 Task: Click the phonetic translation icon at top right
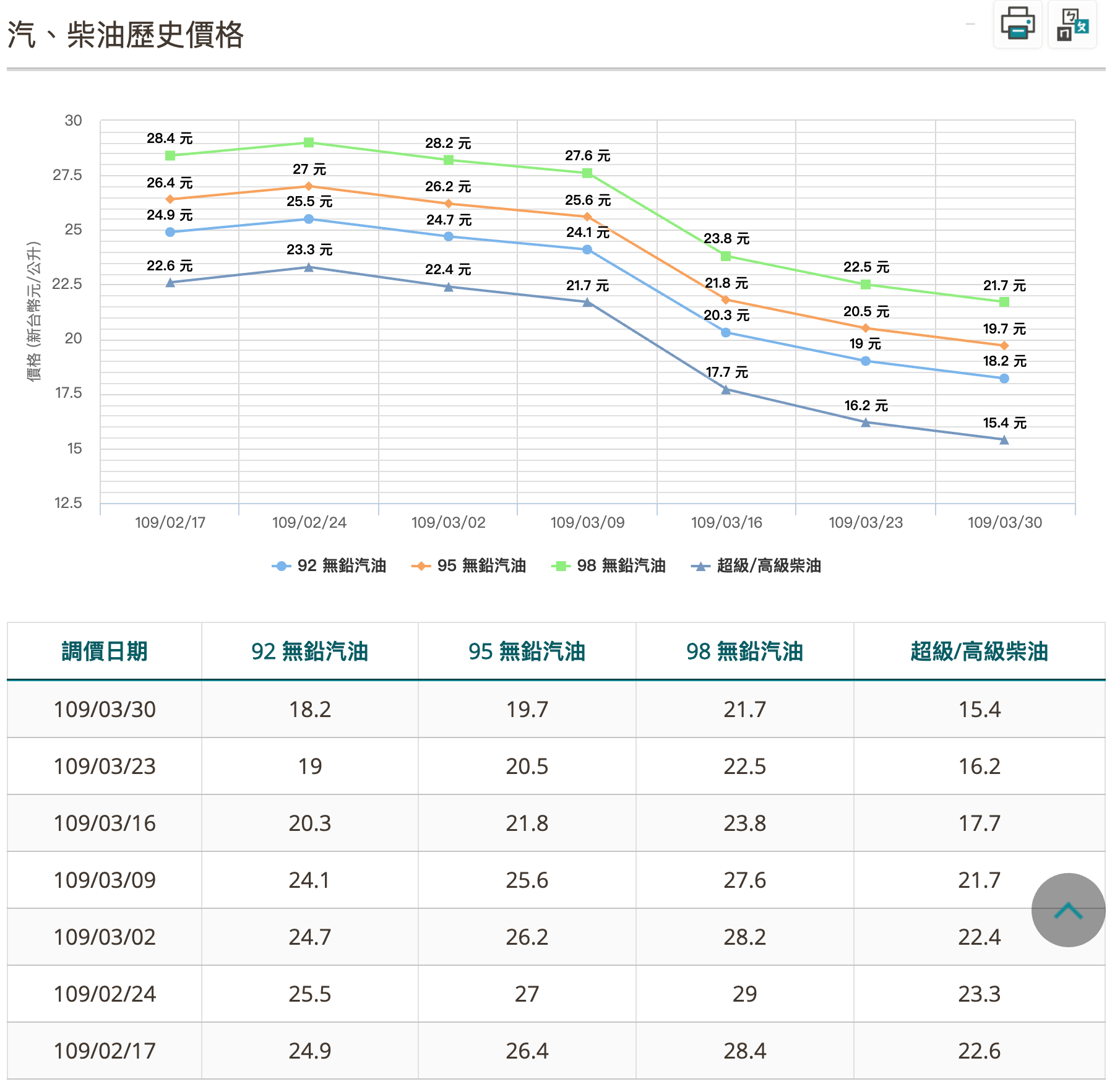tap(1072, 24)
